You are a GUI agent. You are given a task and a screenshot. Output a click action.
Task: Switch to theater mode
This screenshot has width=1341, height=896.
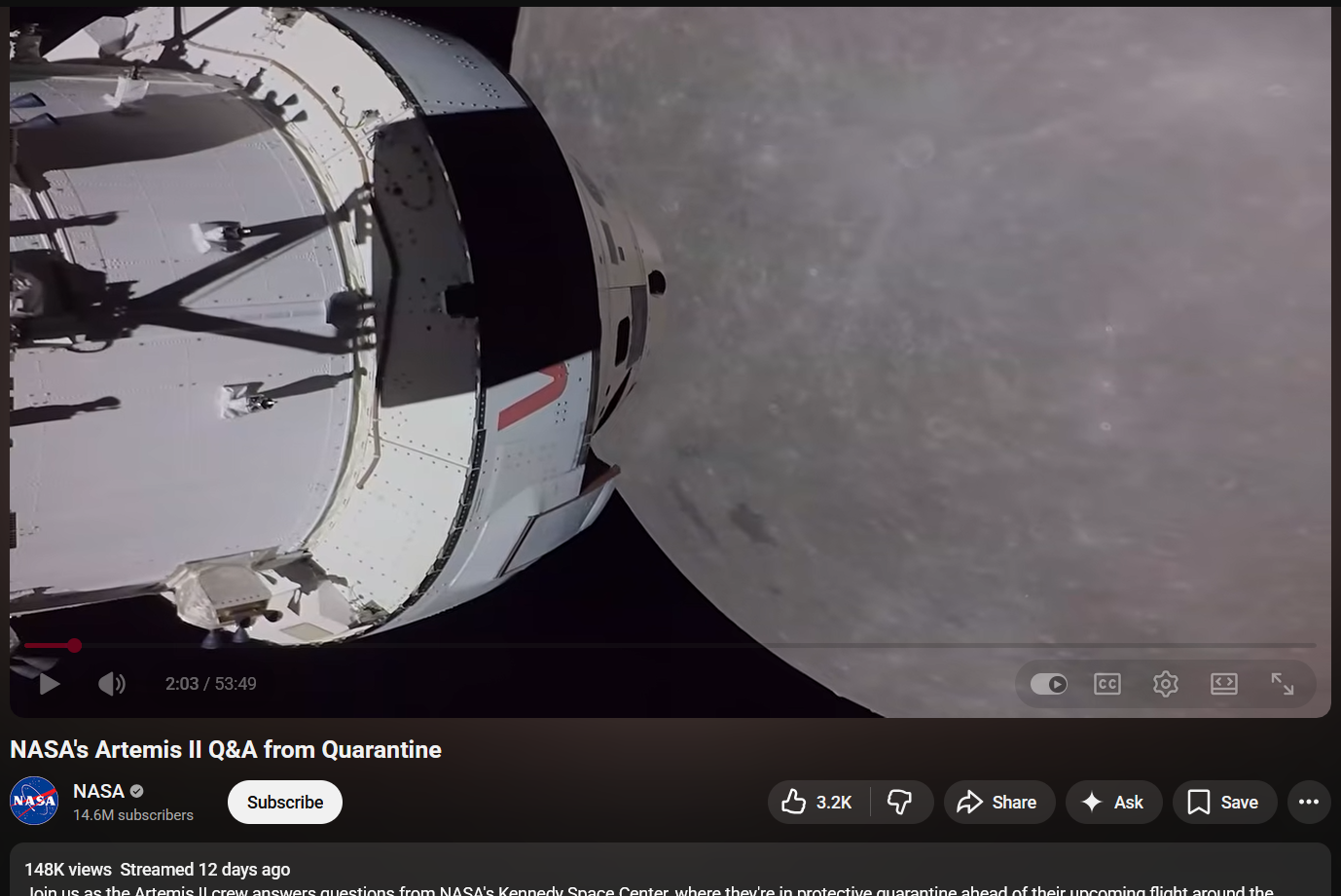pyautogui.click(x=1224, y=684)
